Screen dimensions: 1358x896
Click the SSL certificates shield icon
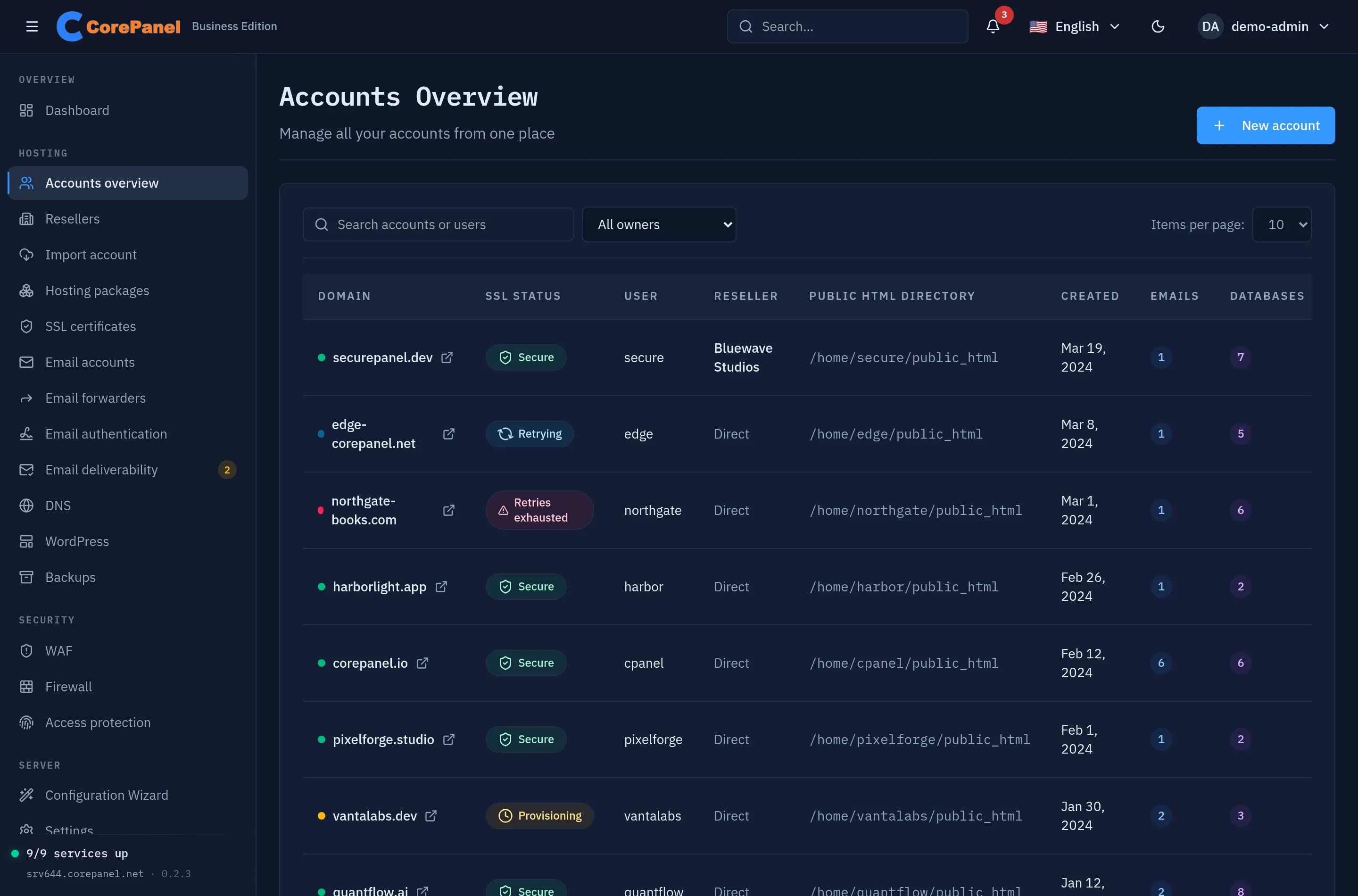26,326
